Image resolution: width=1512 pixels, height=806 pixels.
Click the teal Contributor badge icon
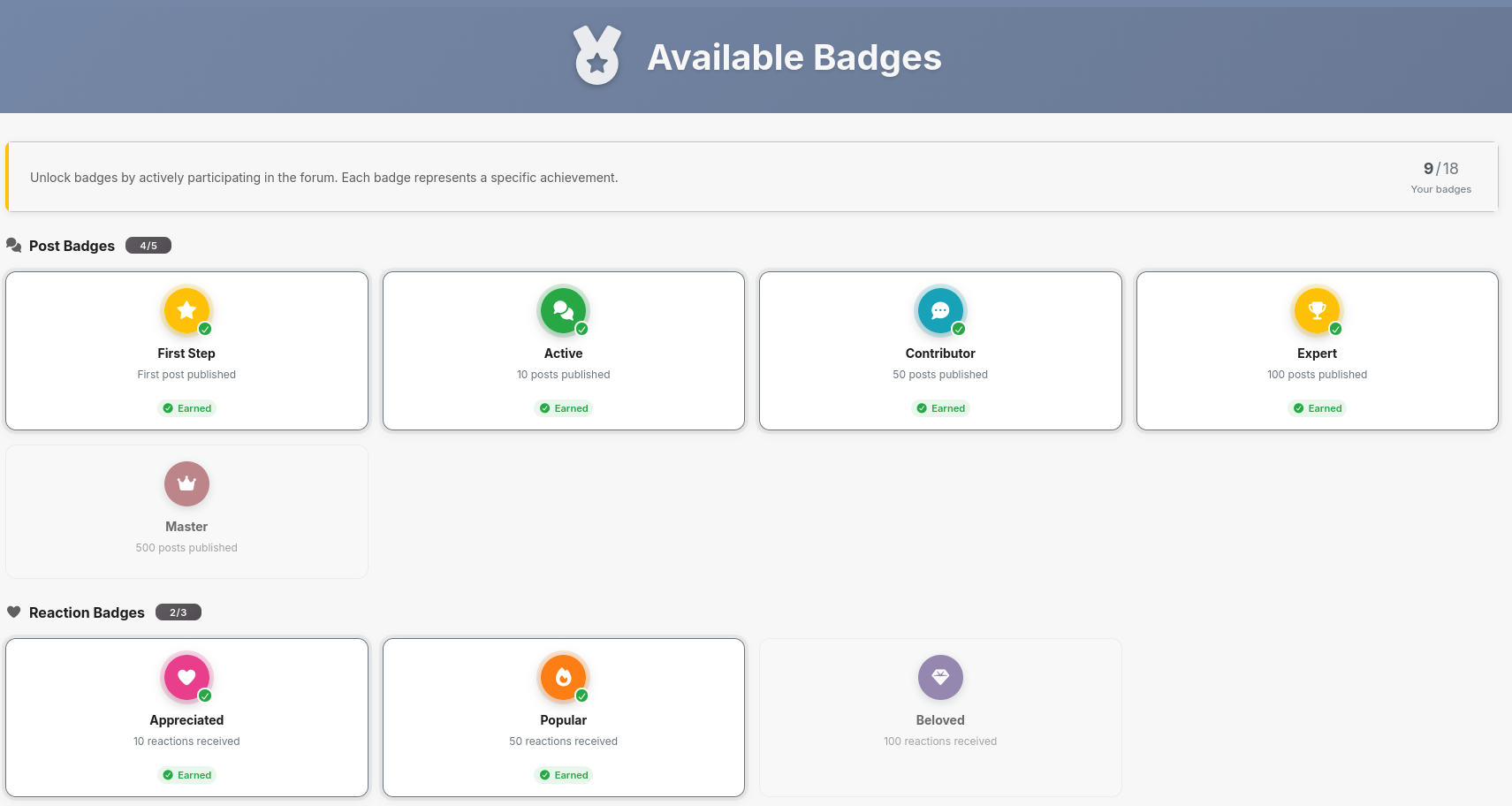pos(940,310)
